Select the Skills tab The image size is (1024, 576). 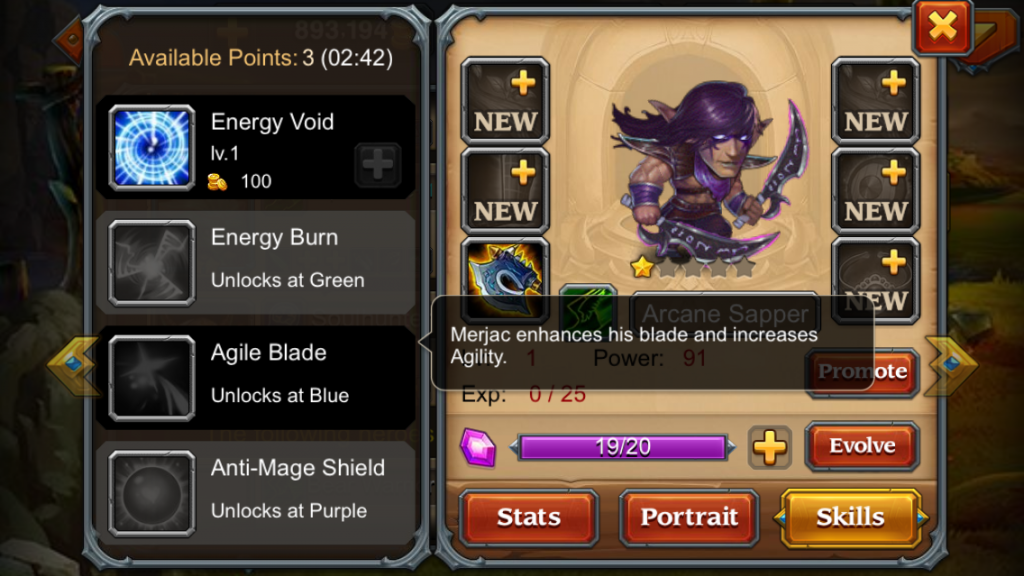(x=850, y=517)
